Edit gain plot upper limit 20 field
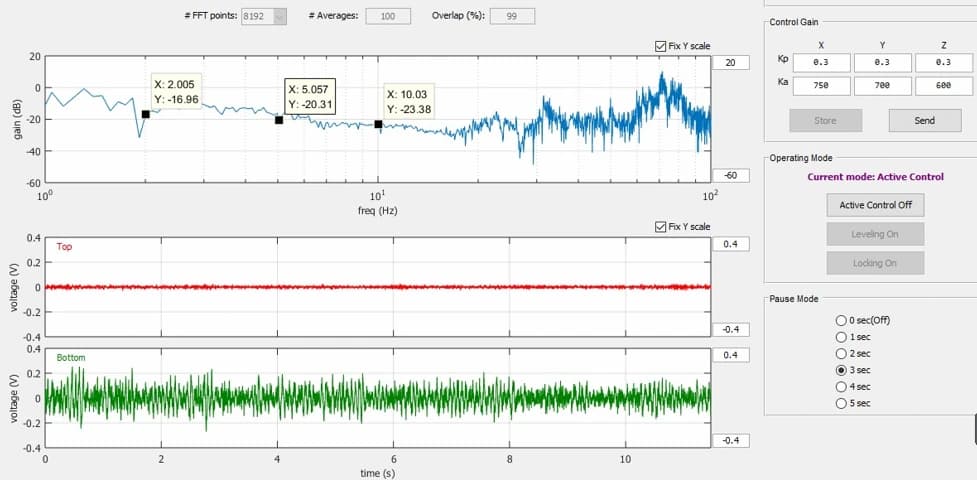 731,62
